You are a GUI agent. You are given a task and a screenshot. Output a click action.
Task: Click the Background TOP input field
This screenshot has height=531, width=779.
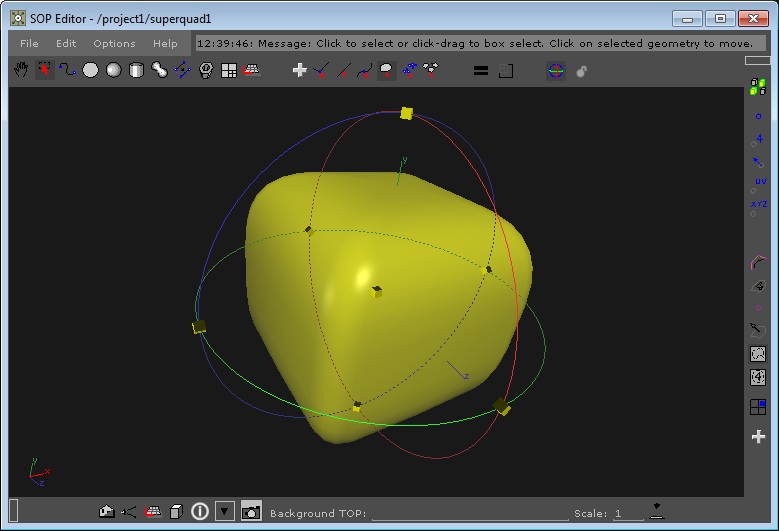click(468, 513)
